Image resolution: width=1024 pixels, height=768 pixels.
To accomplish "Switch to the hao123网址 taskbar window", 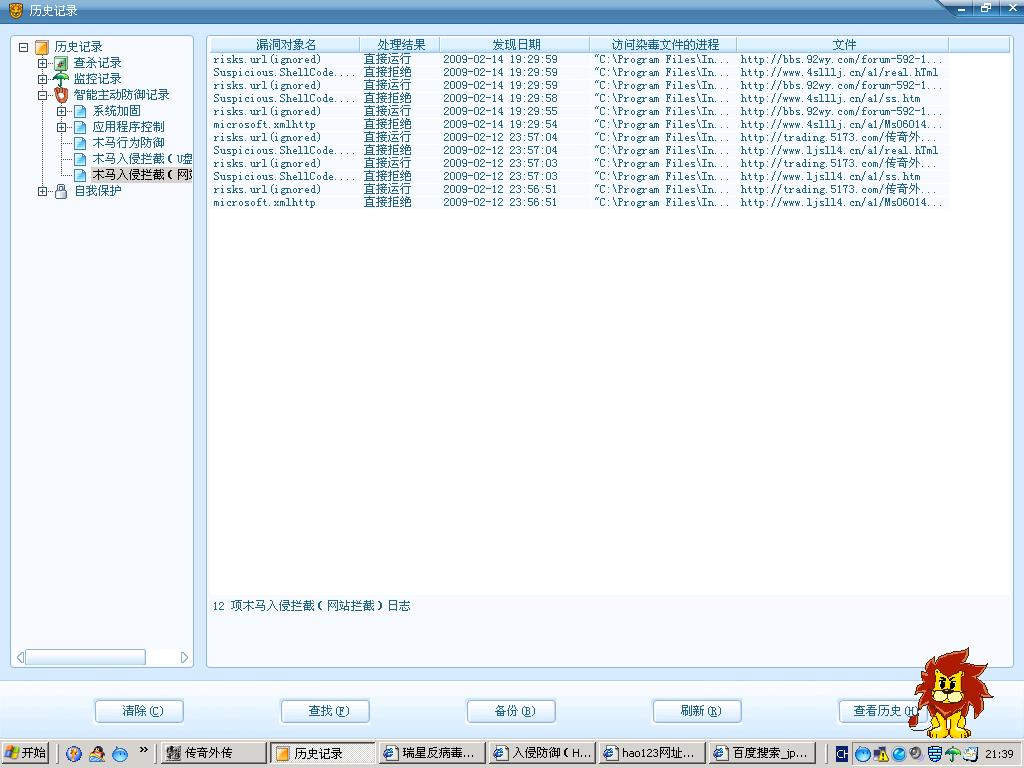I will [652, 754].
